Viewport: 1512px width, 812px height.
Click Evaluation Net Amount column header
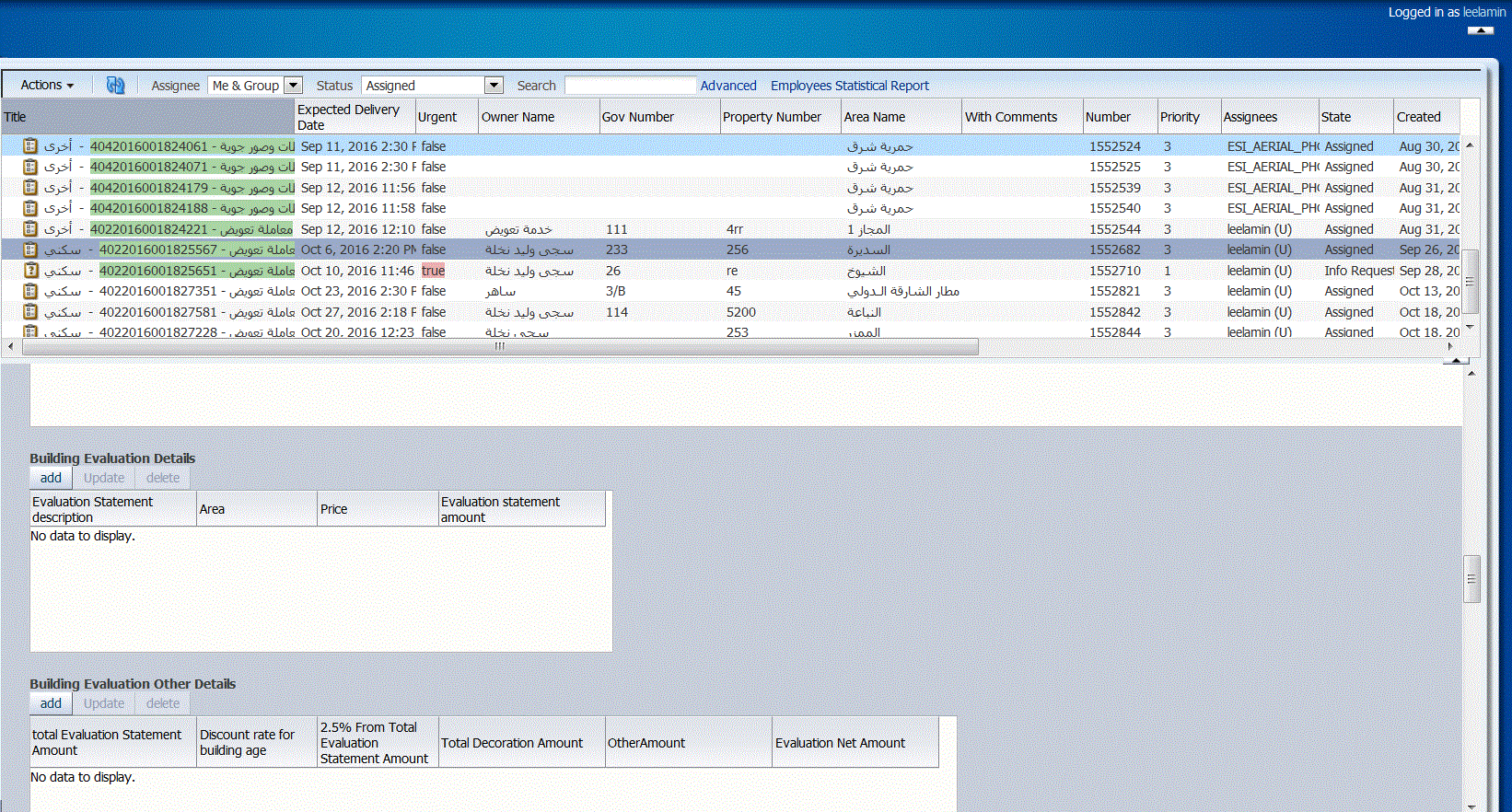[x=855, y=743]
